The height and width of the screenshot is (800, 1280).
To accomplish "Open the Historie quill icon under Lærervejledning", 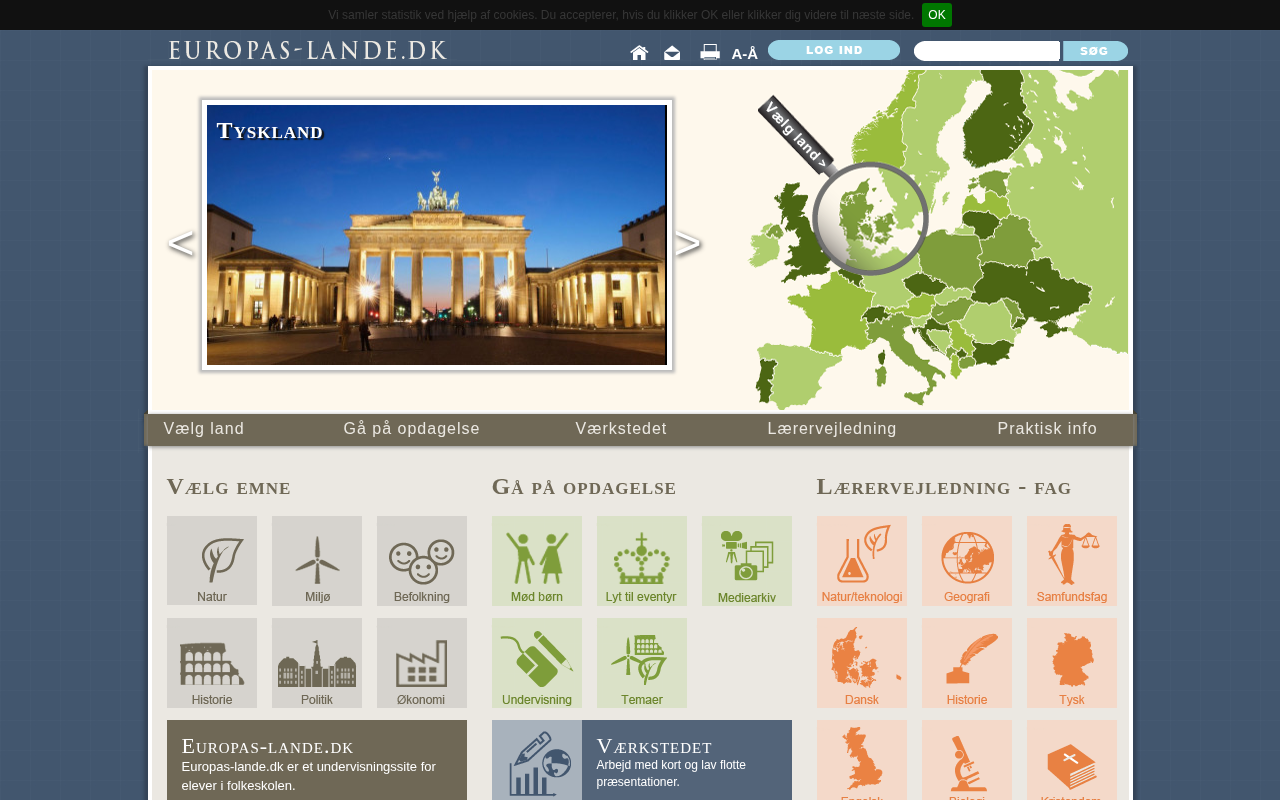I will pyautogui.click(x=967, y=663).
